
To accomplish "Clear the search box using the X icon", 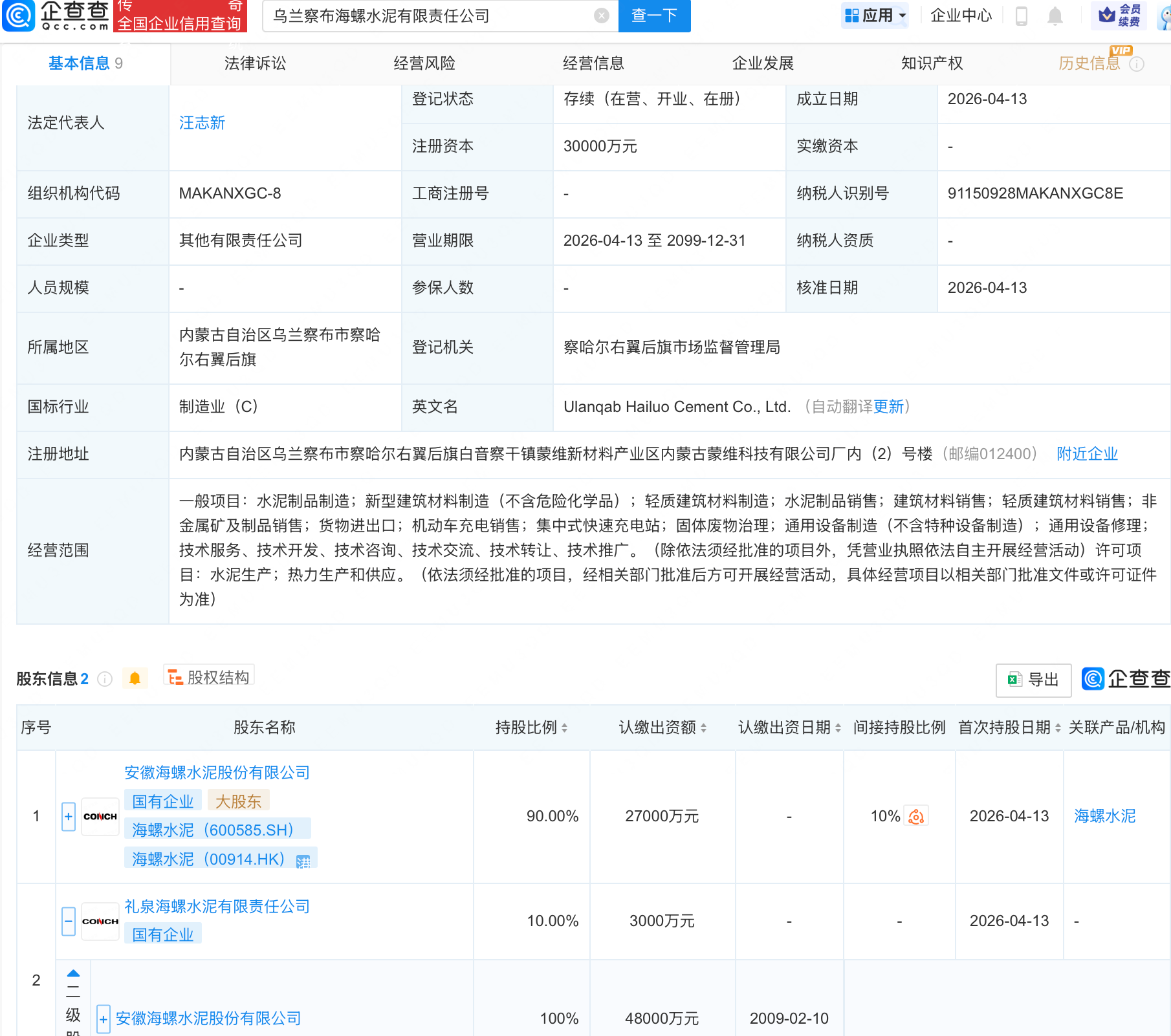I will [x=600, y=16].
